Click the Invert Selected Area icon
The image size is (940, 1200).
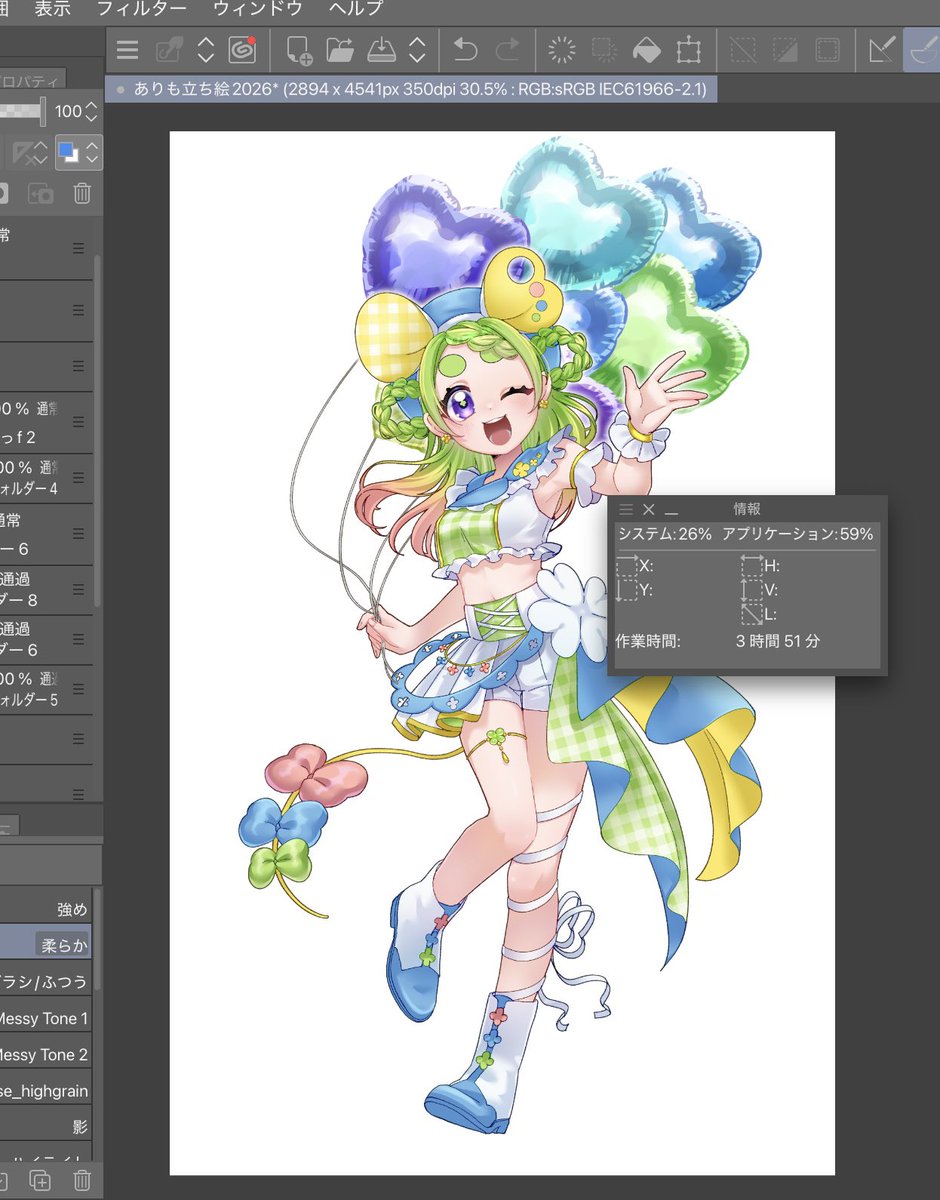tap(785, 50)
